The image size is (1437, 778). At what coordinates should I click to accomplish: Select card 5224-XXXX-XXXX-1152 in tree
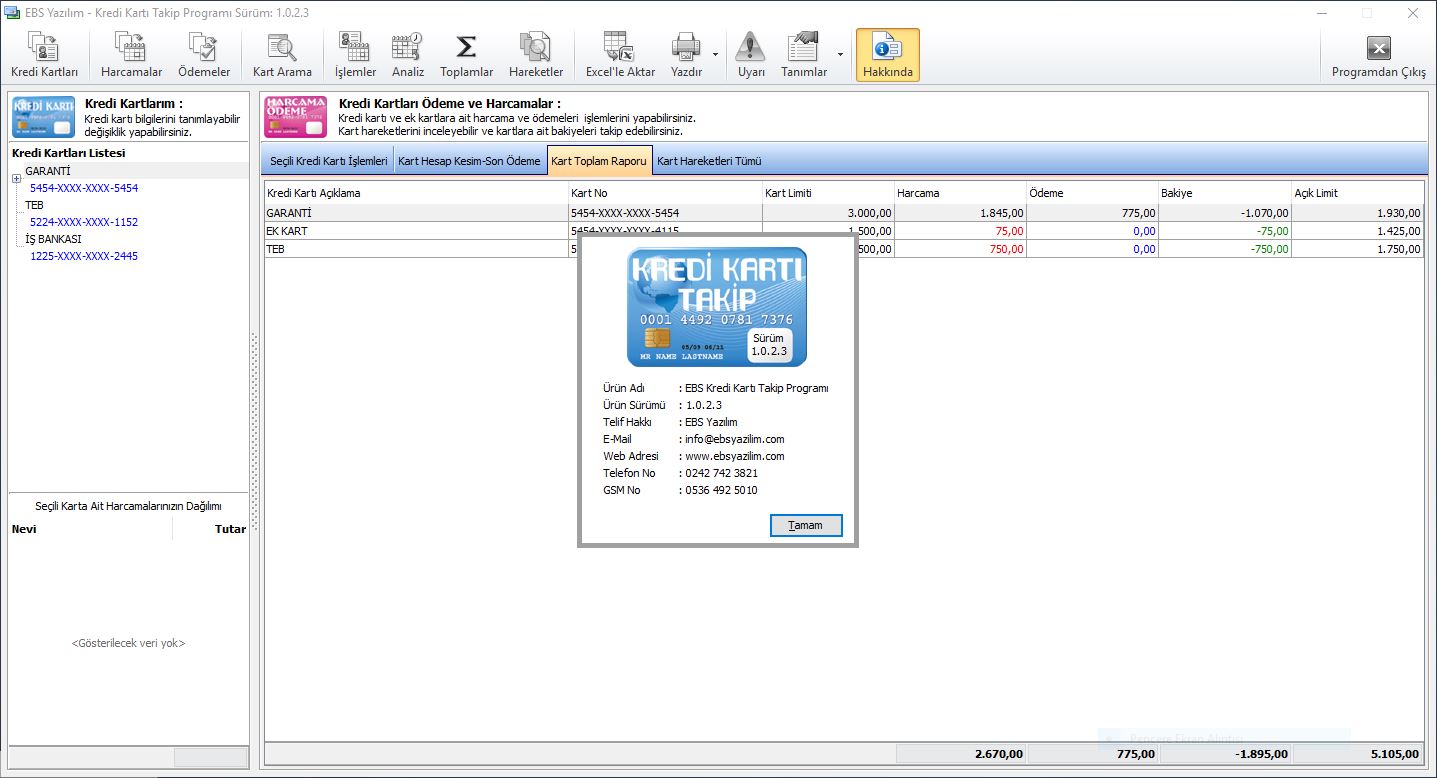click(84, 222)
